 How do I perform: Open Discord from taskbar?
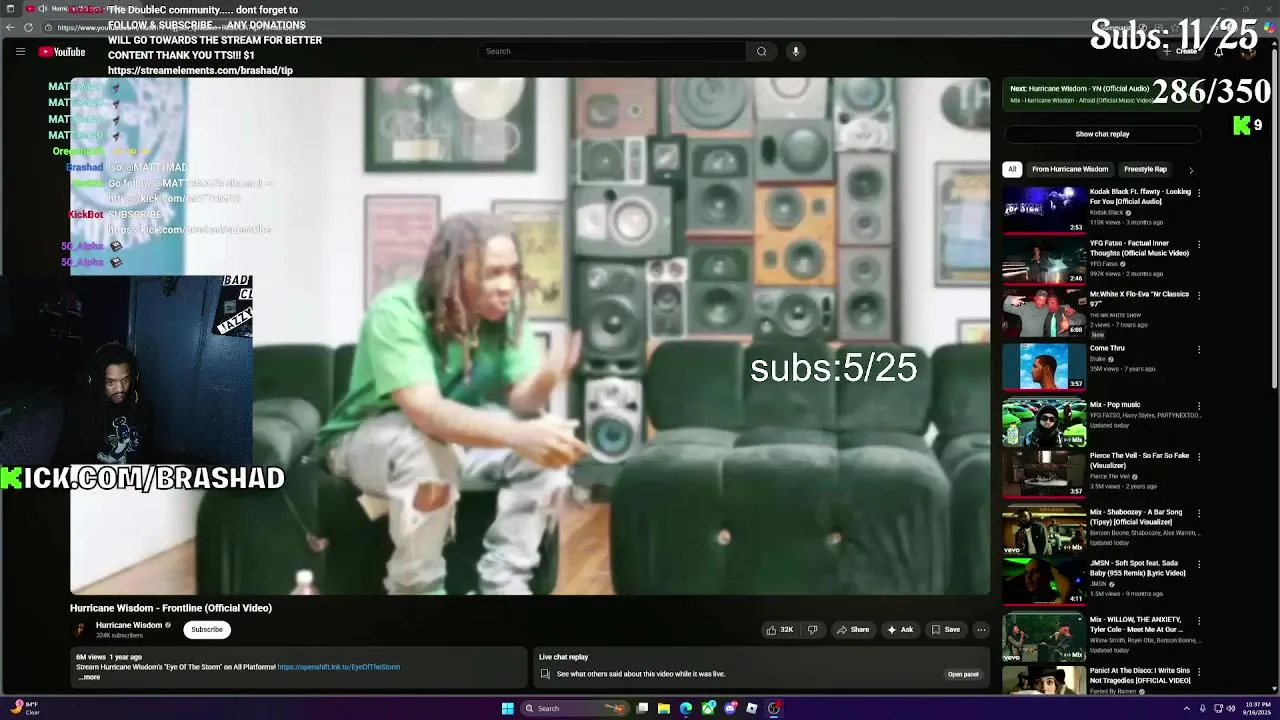[x=730, y=708]
